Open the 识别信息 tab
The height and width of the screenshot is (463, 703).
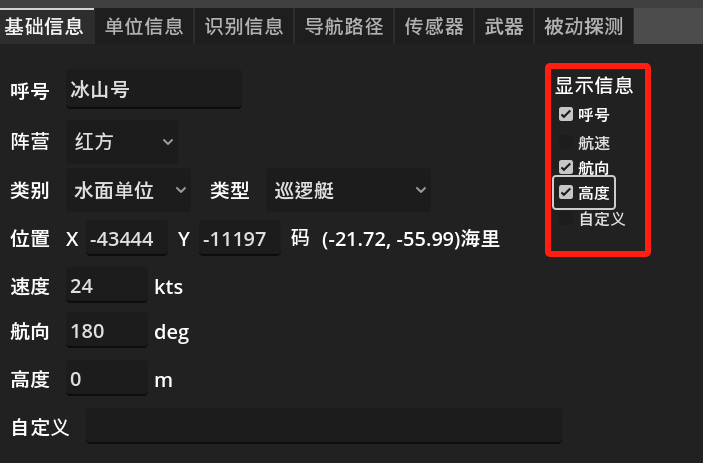(x=244, y=26)
